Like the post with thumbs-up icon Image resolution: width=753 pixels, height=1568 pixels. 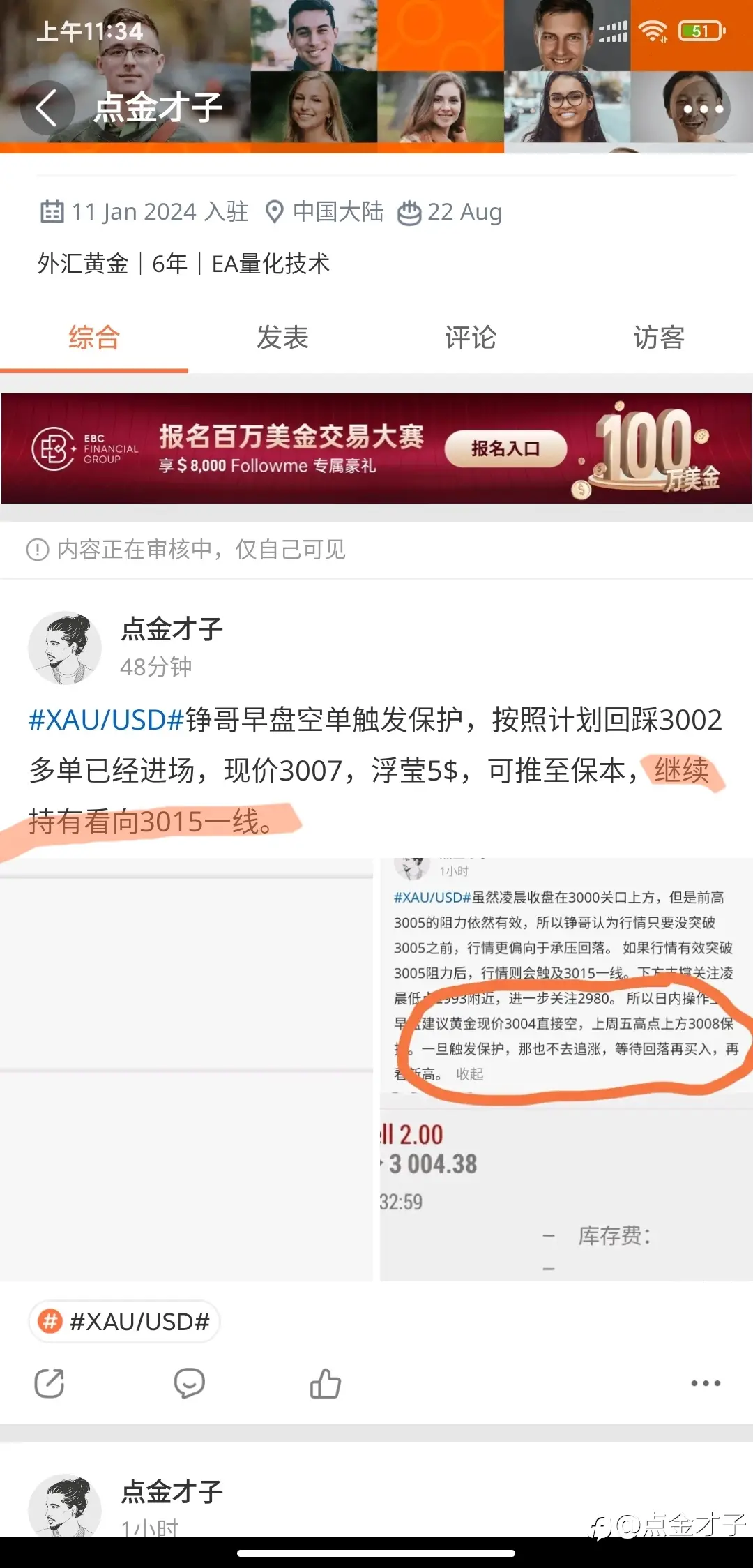pos(326,1383)
